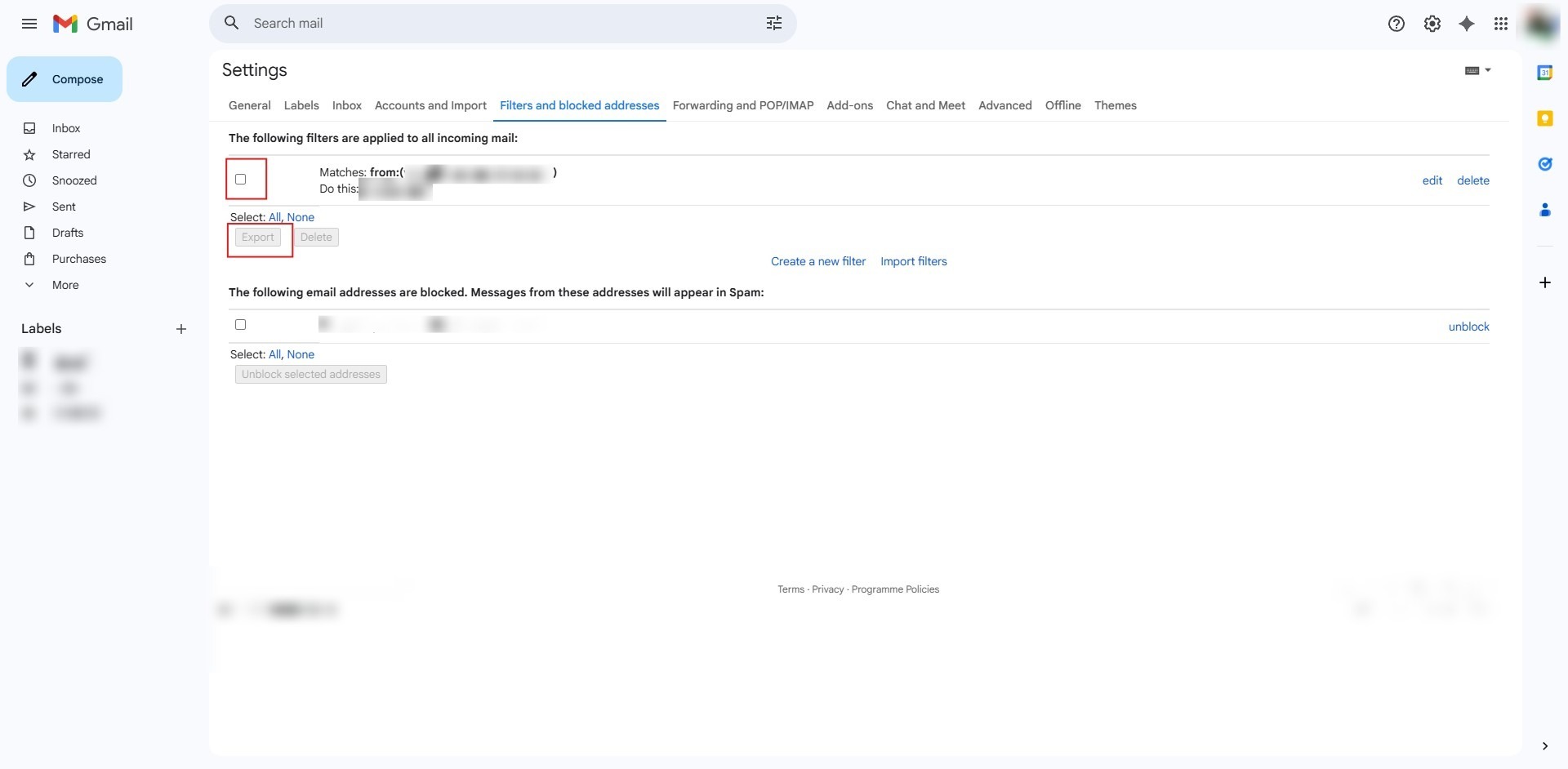Open the input tools dropdown arrow
The width and height of the screenshot is (1568, 769).
(x=1488, y=70)
